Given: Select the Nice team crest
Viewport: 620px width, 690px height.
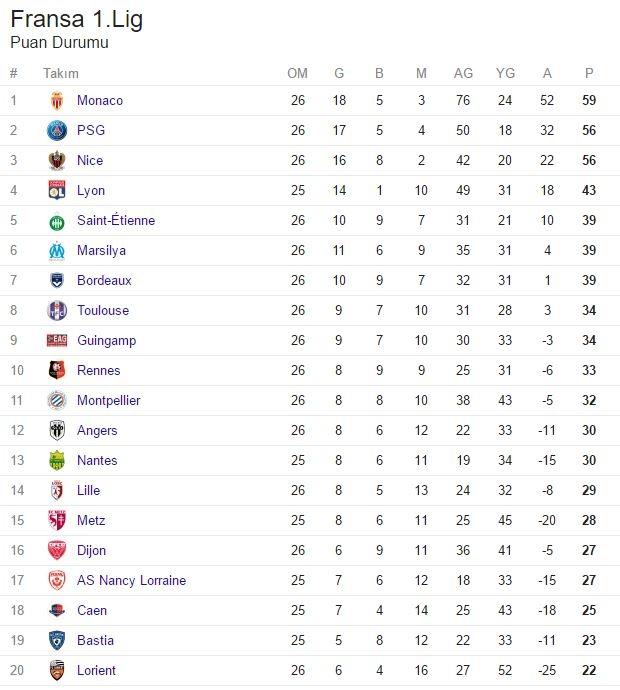Looking at the screenshot, I should pos(57,161).
